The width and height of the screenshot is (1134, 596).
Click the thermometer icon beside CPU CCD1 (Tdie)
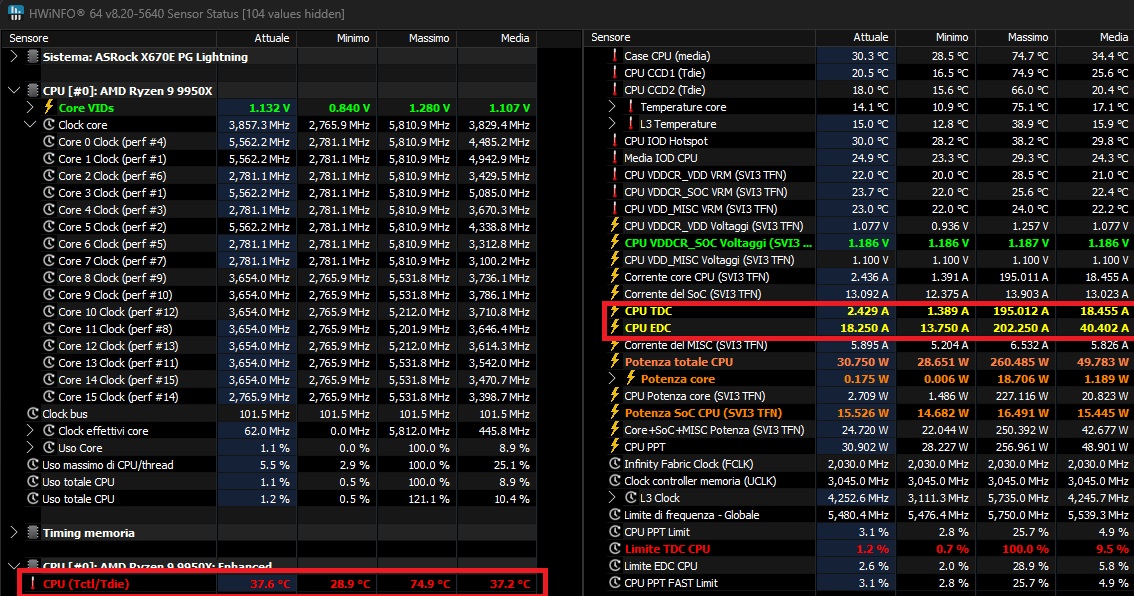point(615,72)
